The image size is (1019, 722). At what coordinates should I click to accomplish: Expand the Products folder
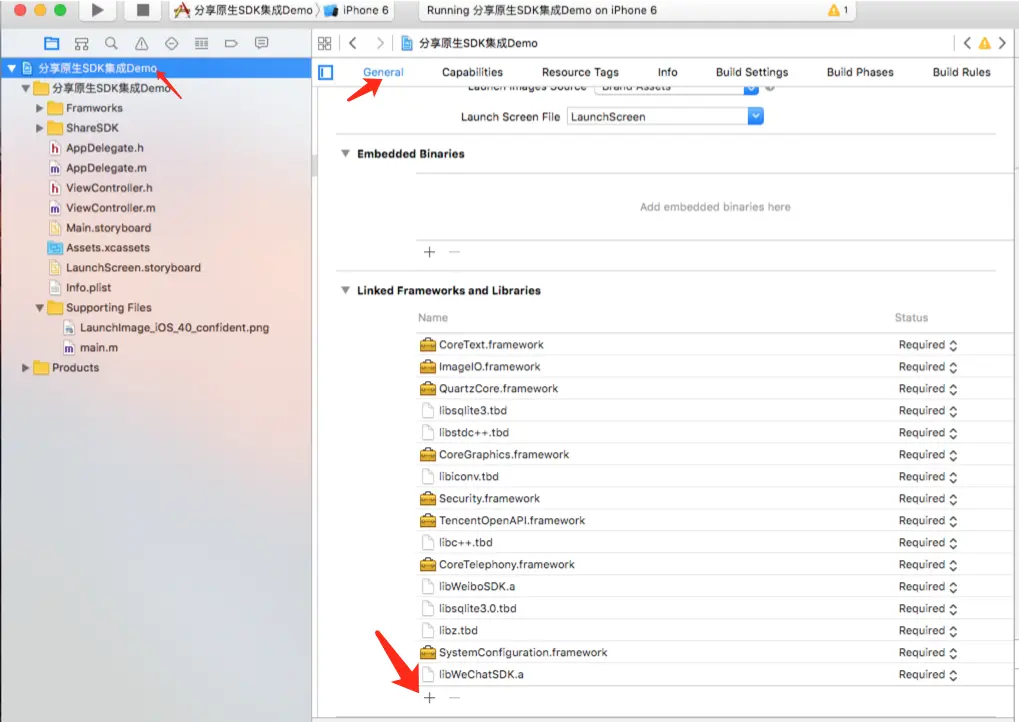click(25, 368)
